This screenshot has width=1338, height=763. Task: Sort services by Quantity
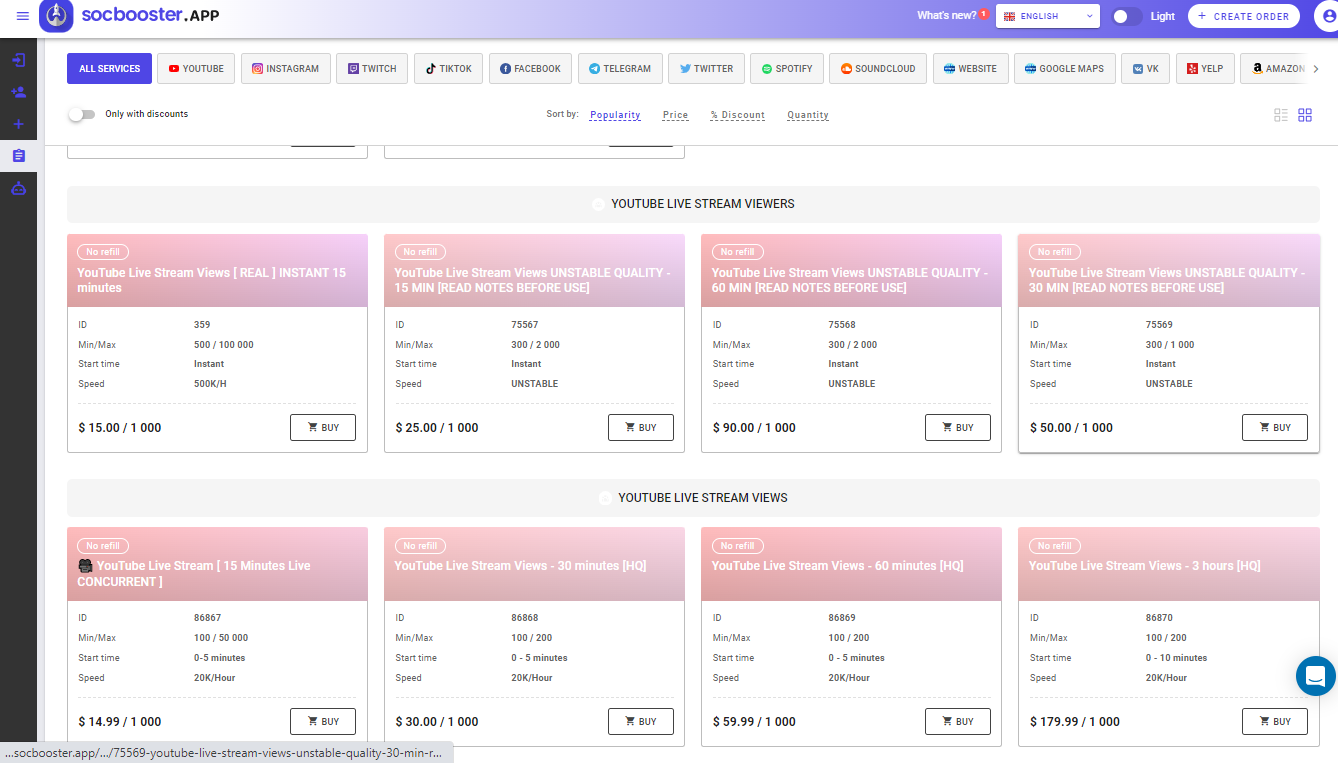[808, 115]
